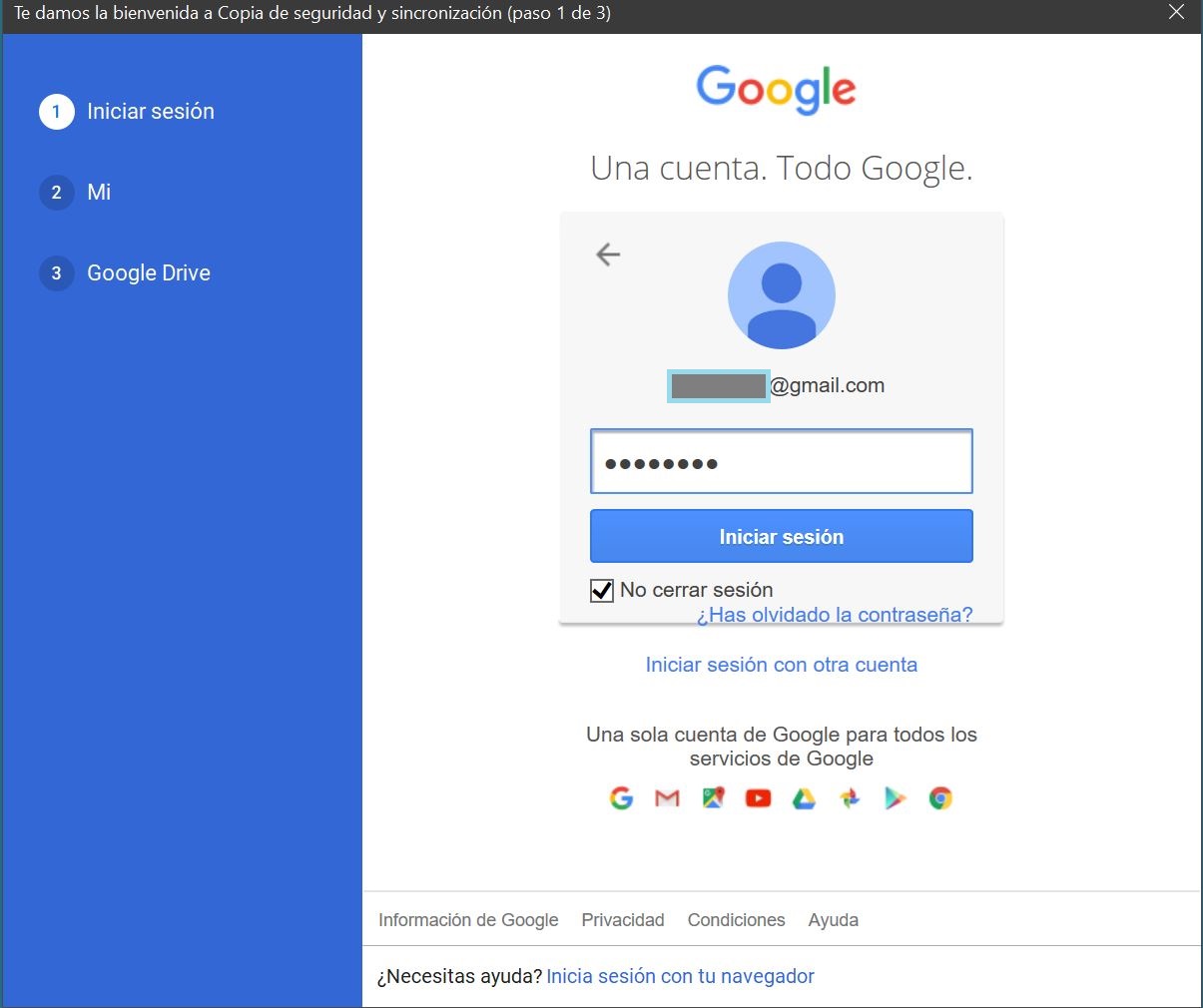The height and width of the screenshot is (1008, 1203).
Task: Open the 'Privacidad' footer link
Action: [623, 920]
